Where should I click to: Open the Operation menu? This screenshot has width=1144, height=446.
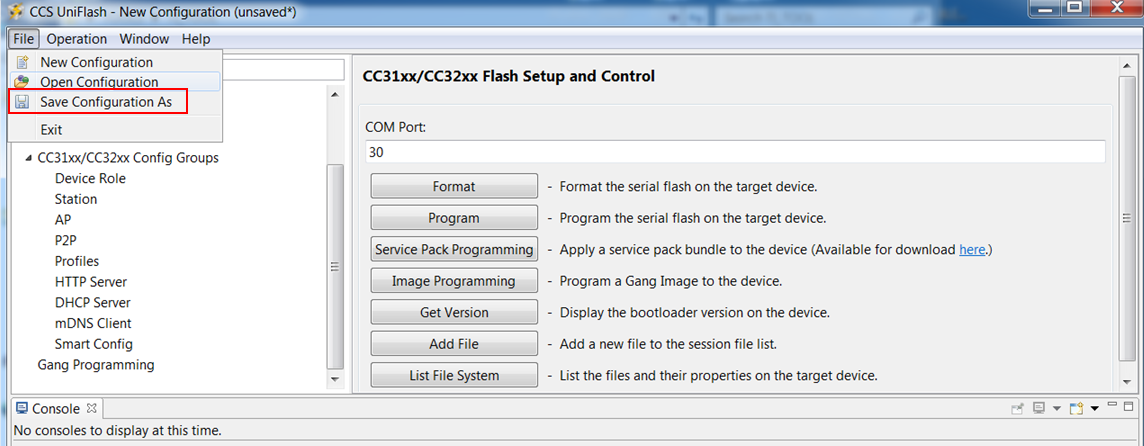(x=77, y=39)
